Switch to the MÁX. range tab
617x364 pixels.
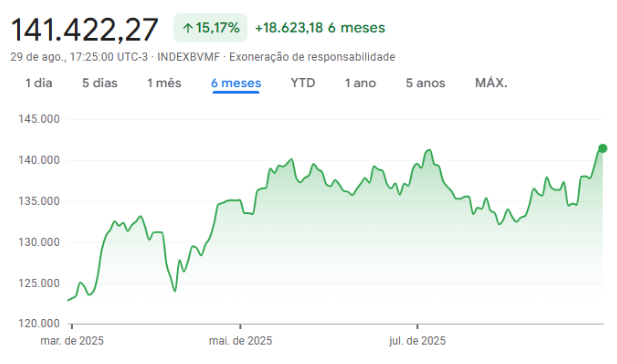coord(491,83)
